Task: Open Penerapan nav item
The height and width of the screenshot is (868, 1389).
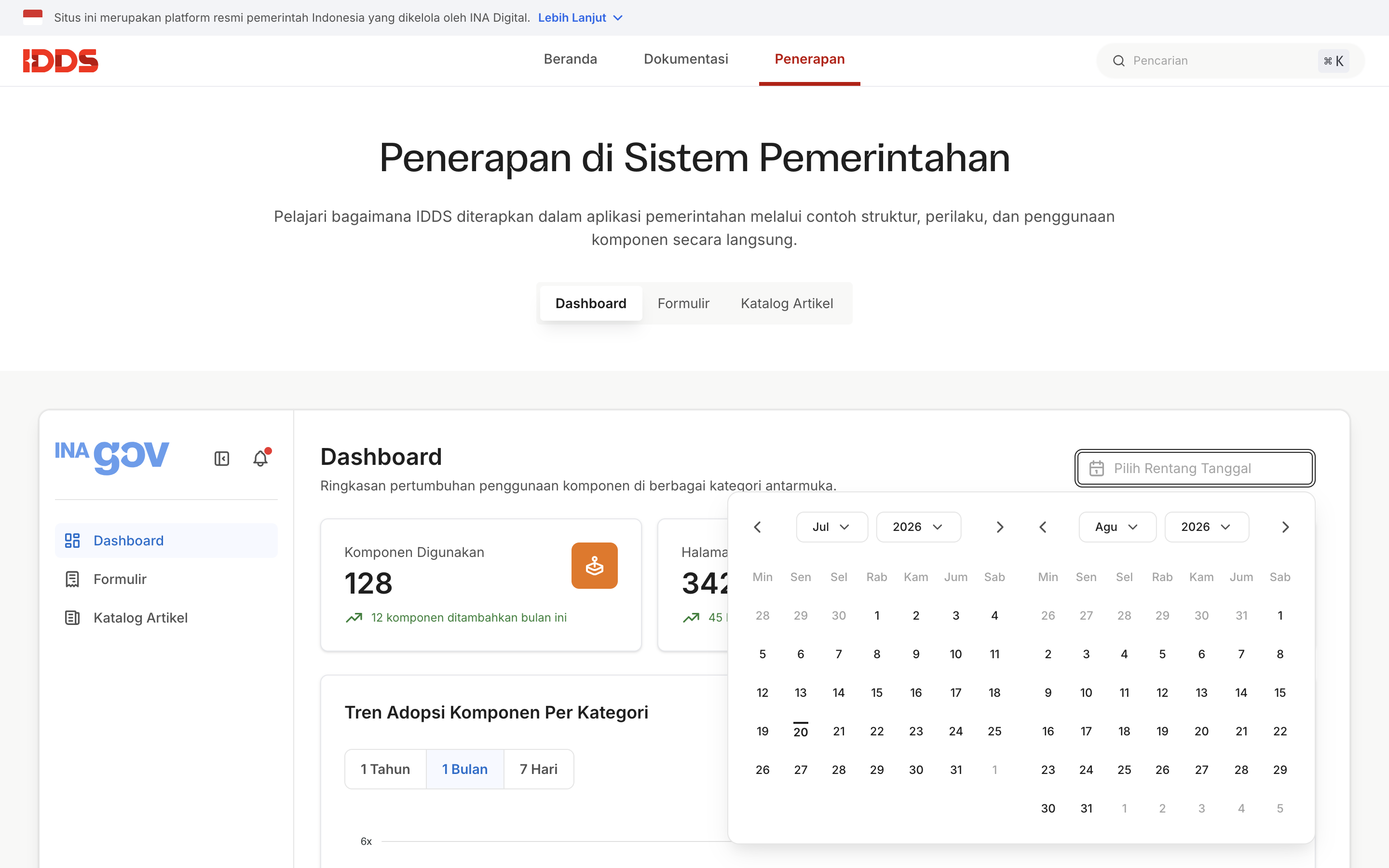Action: (809, 59)
